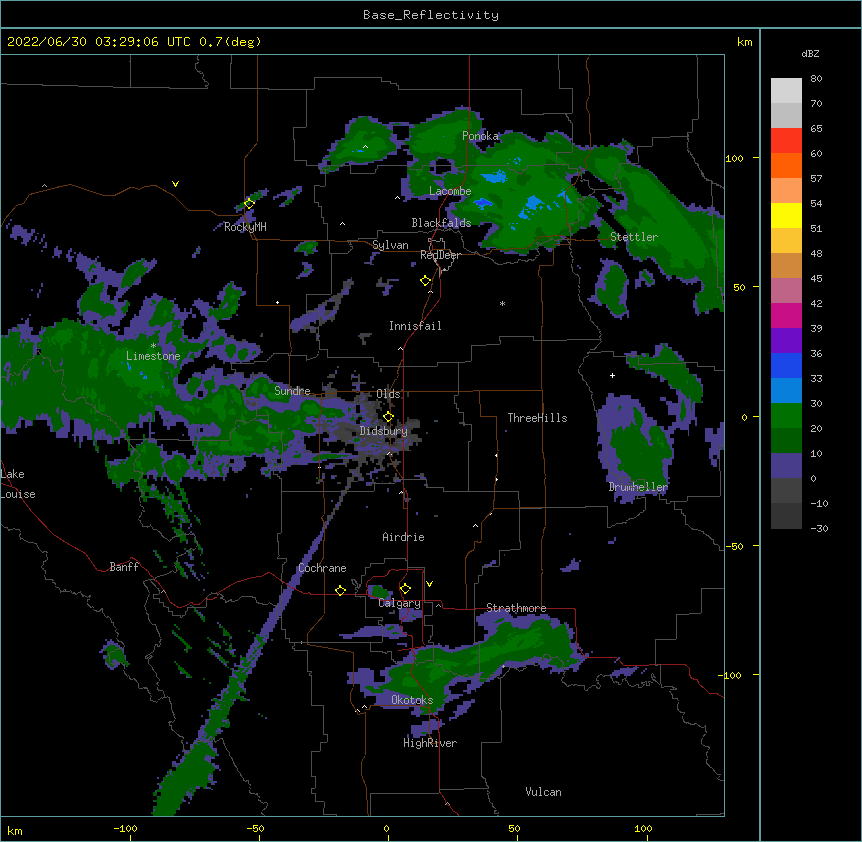Viewport: 862px width, 842px height.
Task: Click the Sundre town label
Action: click(292, 391)
